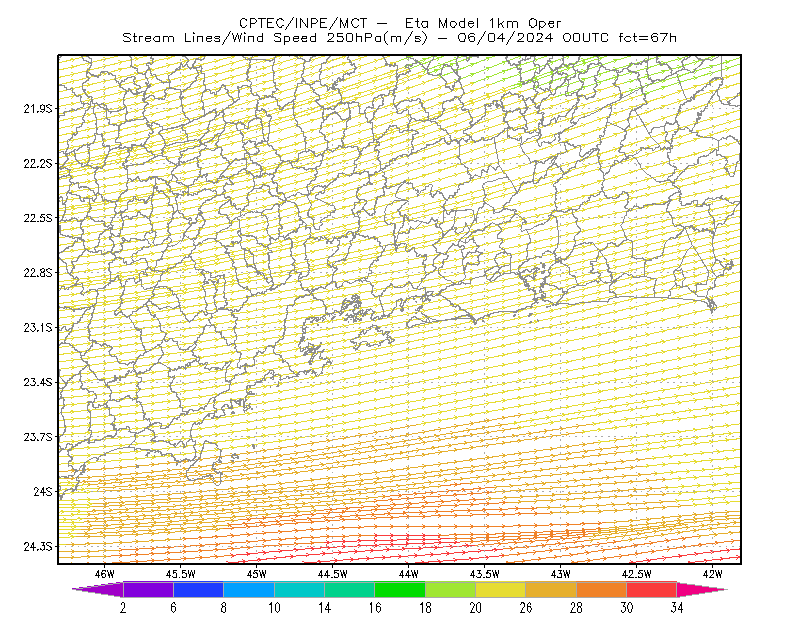The width and height of the screenshot is (800, 618).
Task: Click the purple left arrow end of colorbar
Action: pos(97,589)
